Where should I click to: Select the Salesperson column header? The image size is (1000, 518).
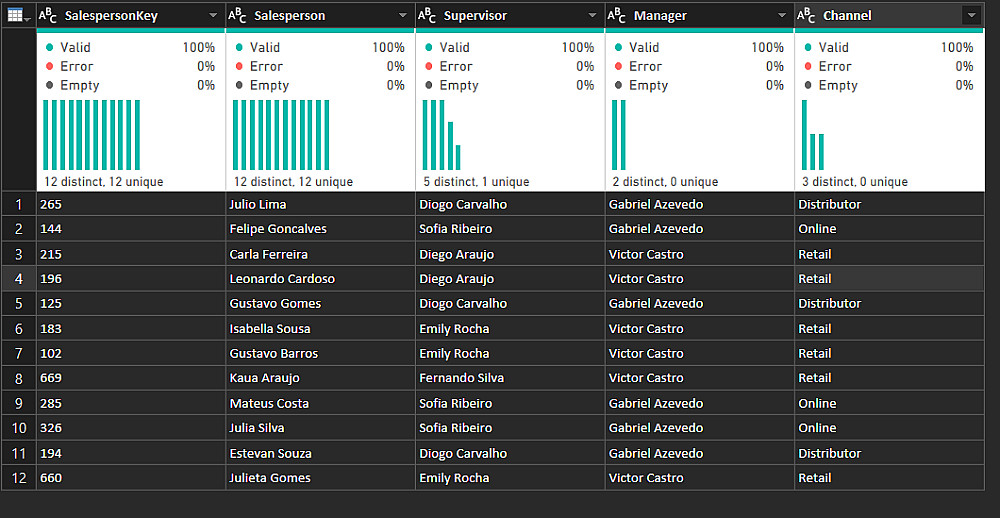tap(320, 16)
